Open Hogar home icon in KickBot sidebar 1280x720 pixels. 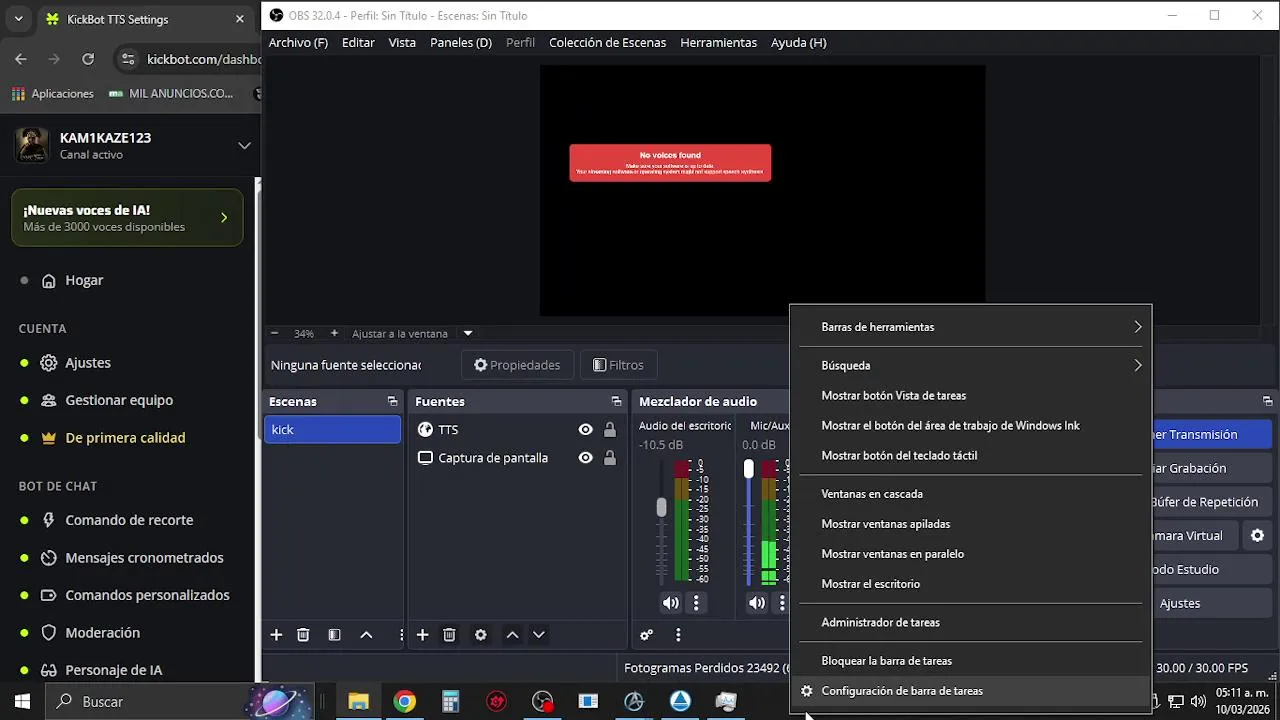pyautogui.click(x=49, y=281)
